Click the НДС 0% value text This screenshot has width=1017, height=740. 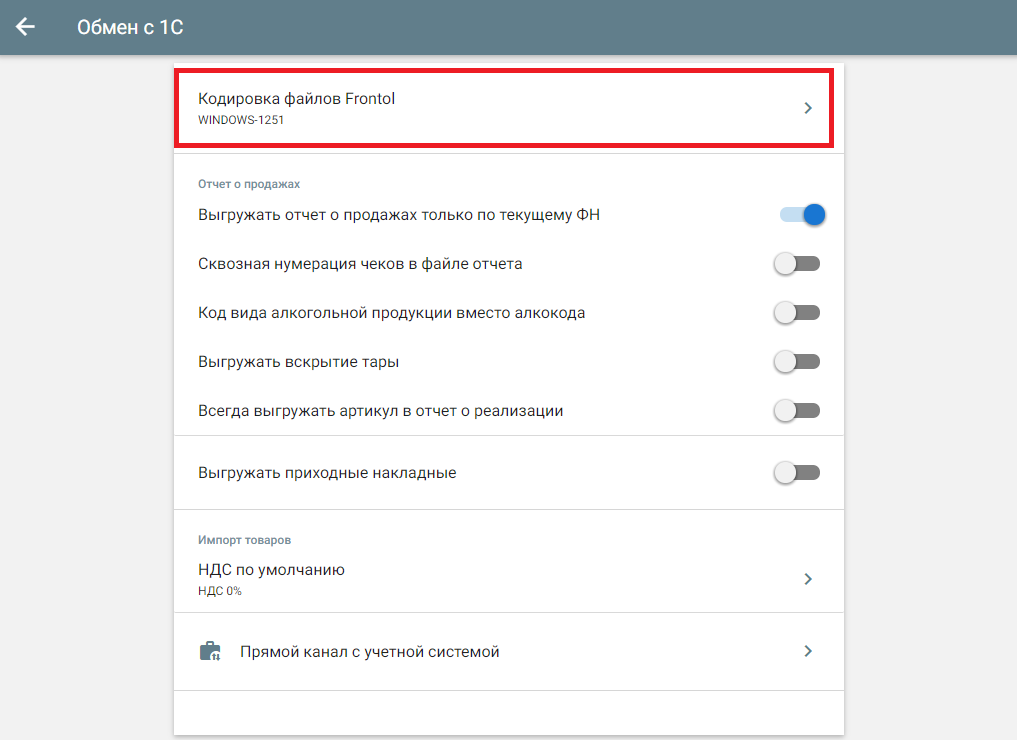tap(220, 591)
